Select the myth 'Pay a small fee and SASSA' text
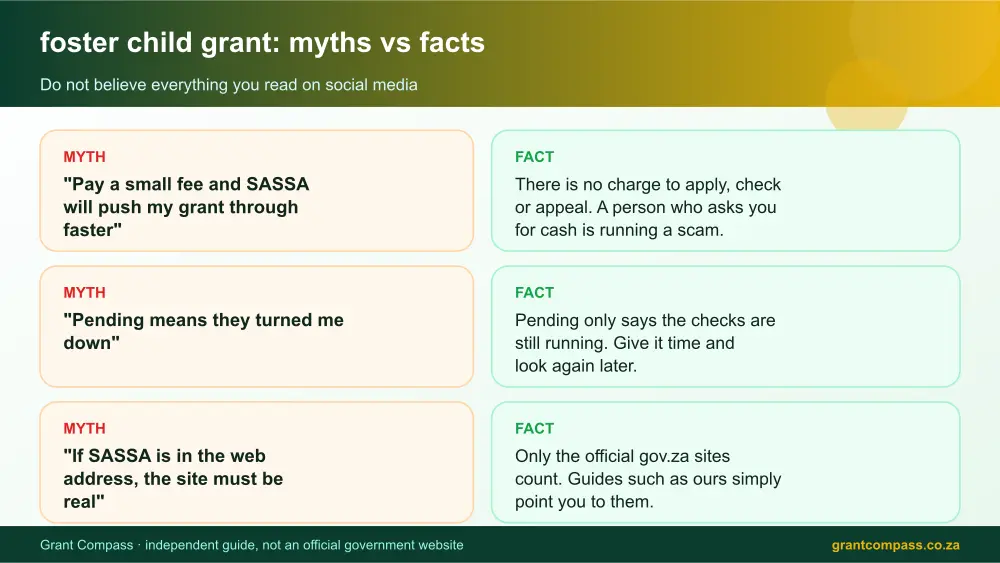This screenshot has width=1000, height=563. [x=186, y=207]
